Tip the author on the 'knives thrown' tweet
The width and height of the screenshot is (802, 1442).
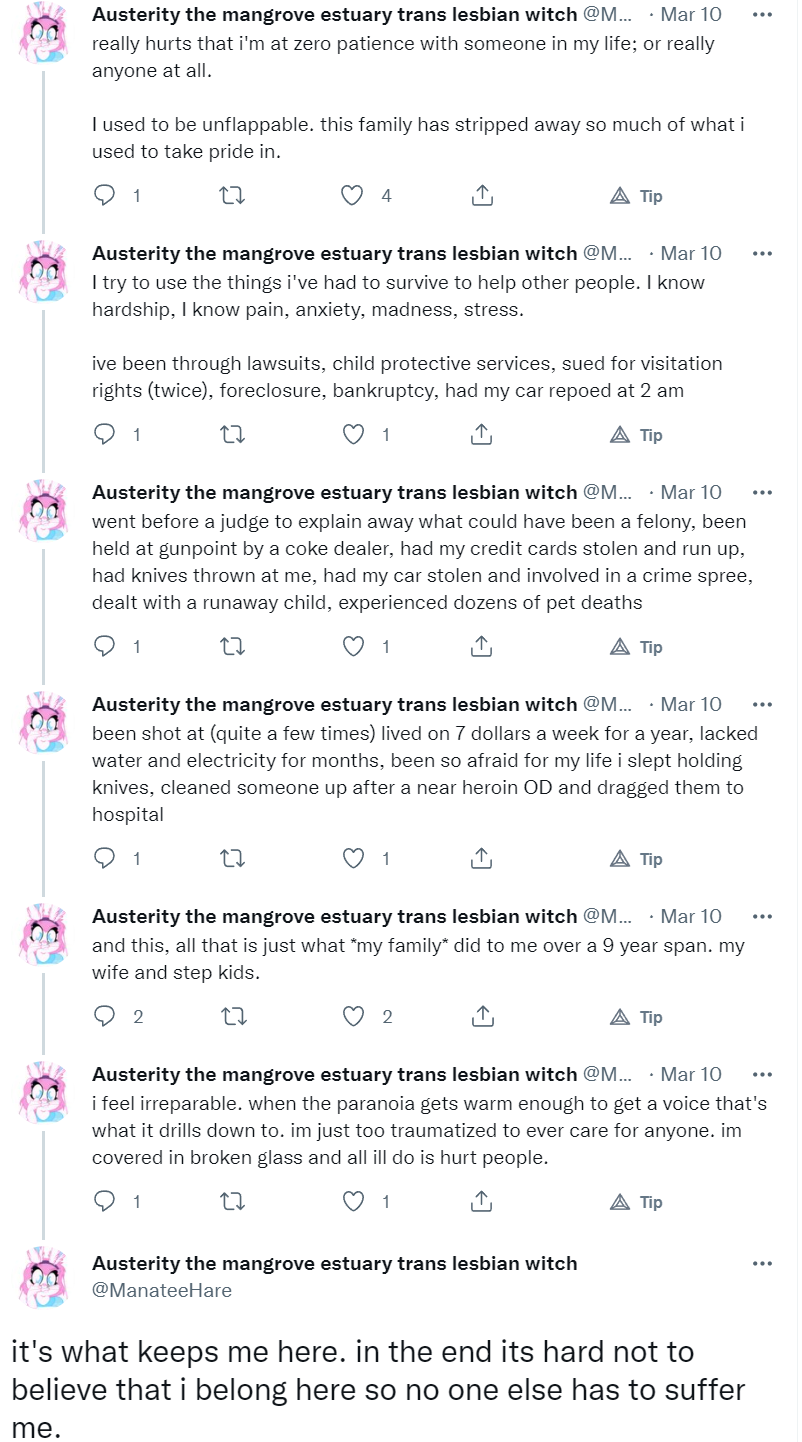[637, 647]
